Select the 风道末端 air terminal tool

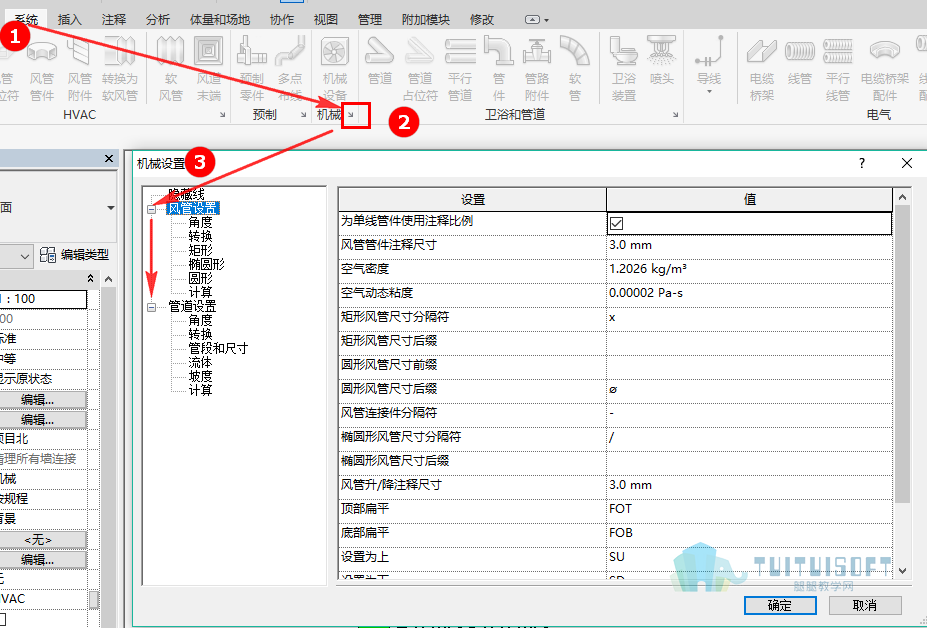click(209, 69)
